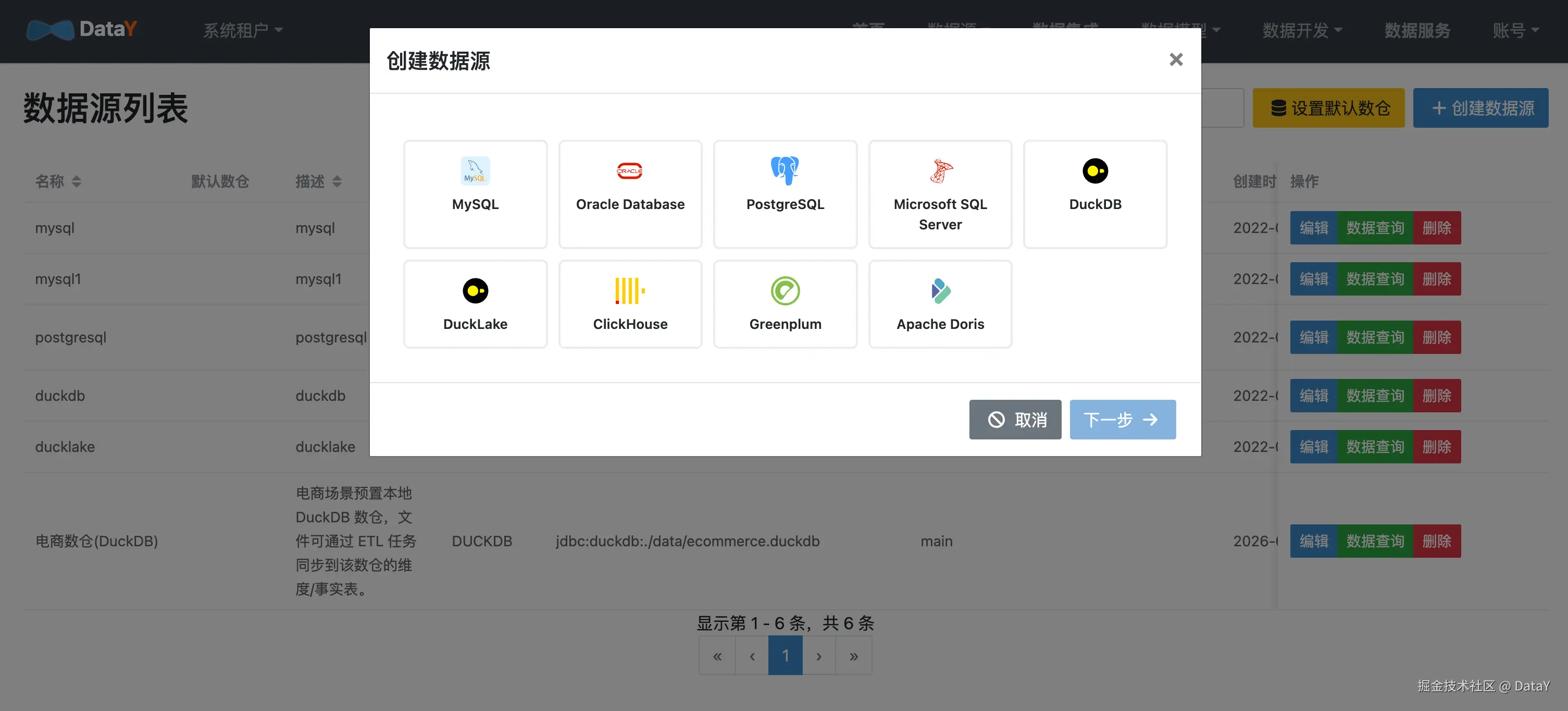The image size is (1568, 711).
Task: Click name cell 'postgresql' in table
Action: point(71,338)
